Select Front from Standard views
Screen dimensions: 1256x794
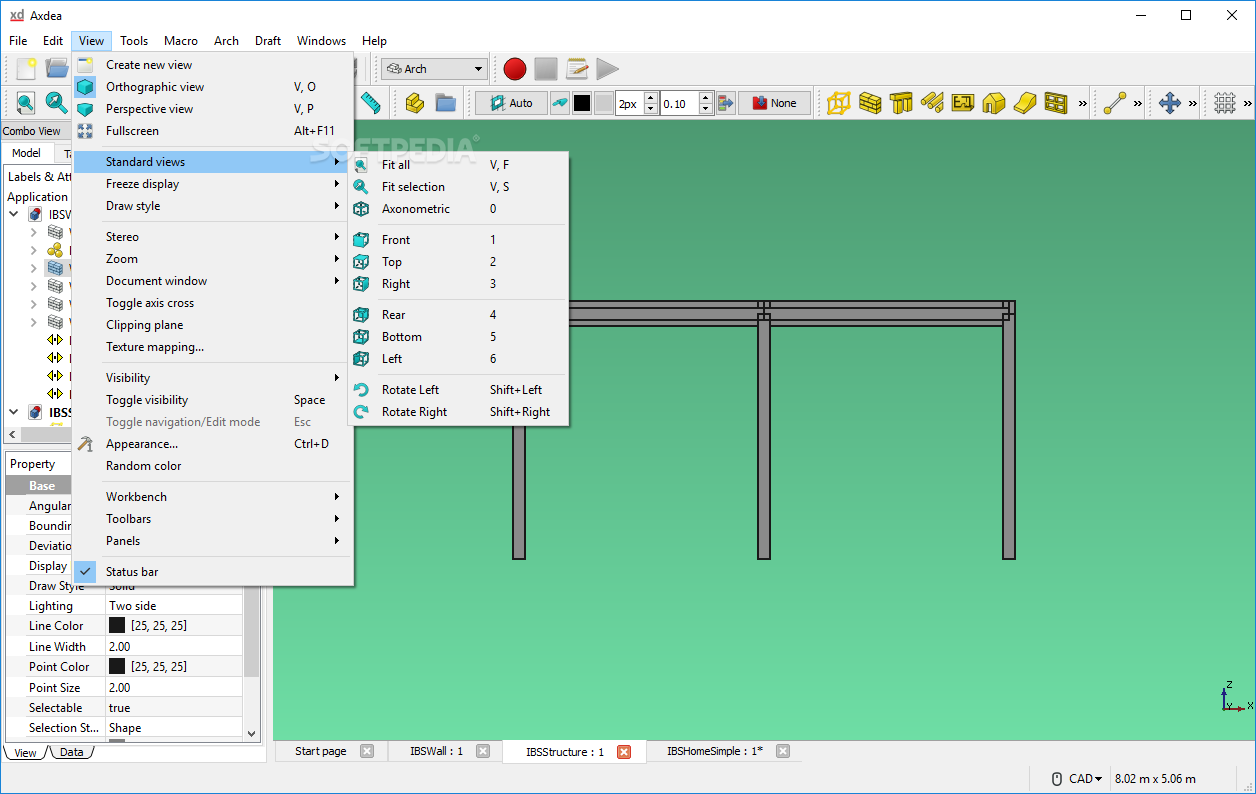click(x=458, y=240)
